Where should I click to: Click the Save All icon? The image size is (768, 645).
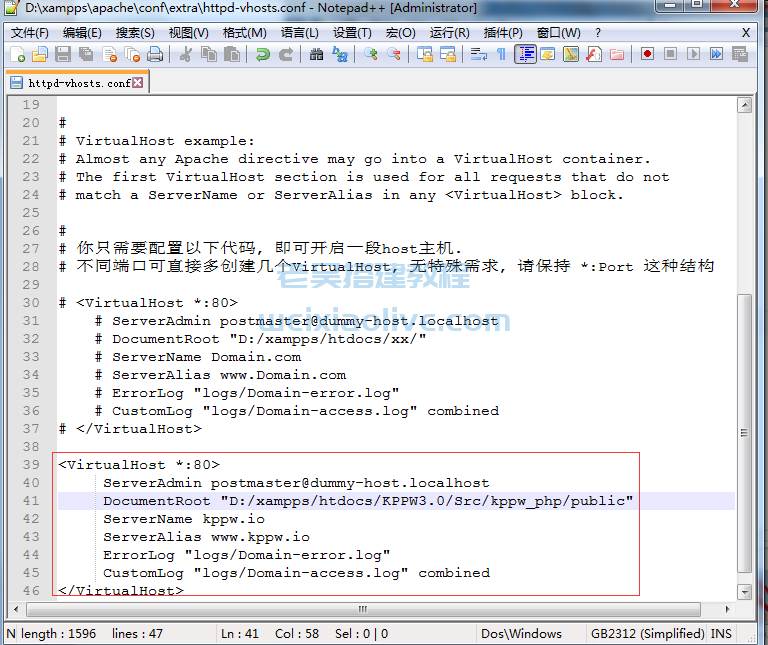86,54
